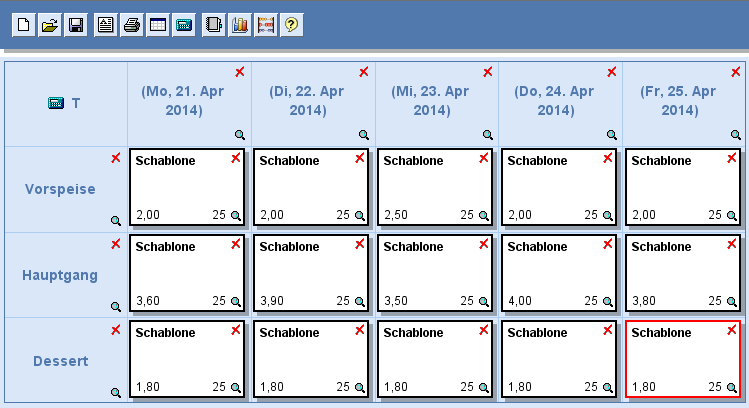Screen dimensions: 749x408
Task: Magnify details of Mo, 21. Apr column
Action: (x=240, y=135)
